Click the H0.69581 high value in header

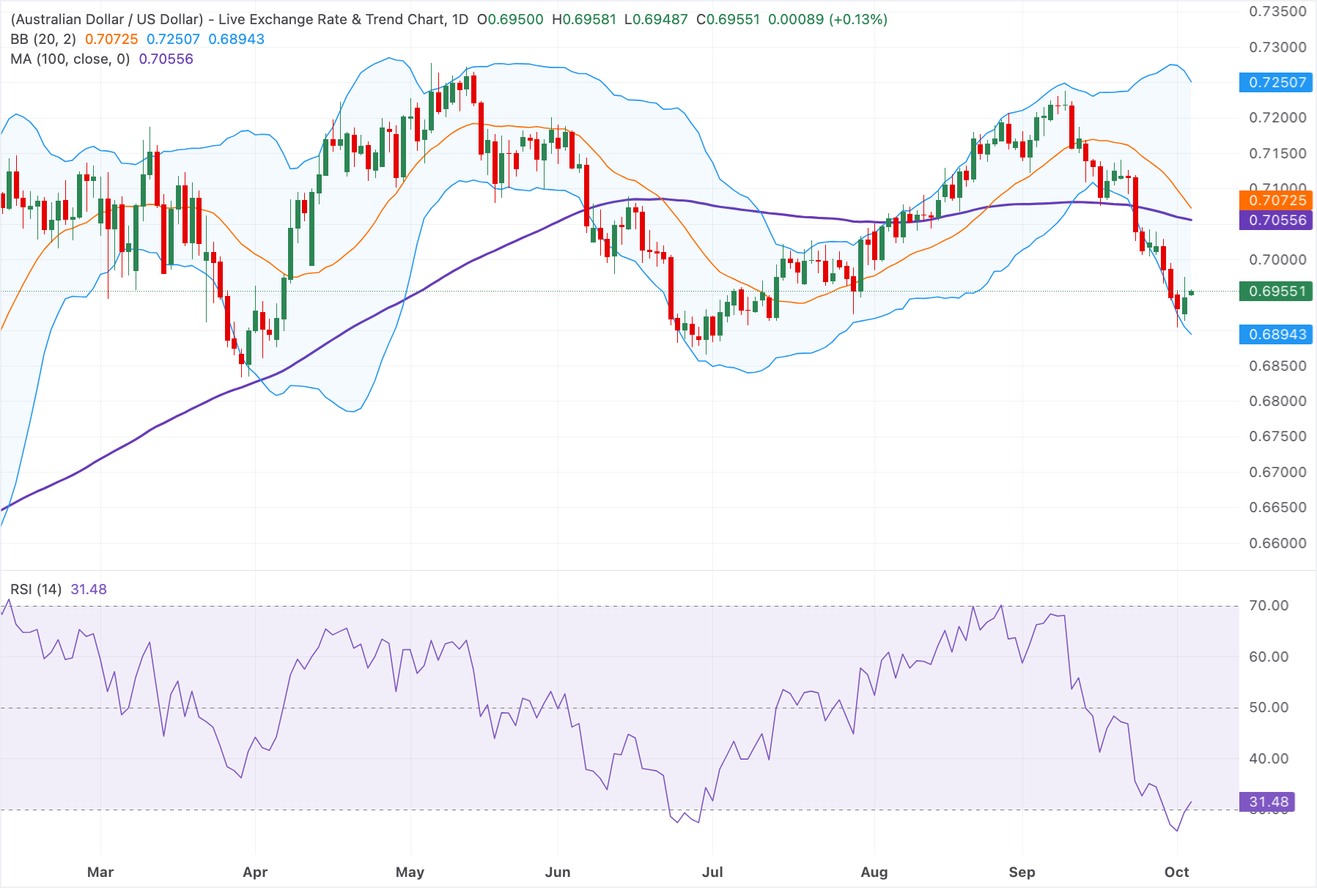[x=583, y=19]
